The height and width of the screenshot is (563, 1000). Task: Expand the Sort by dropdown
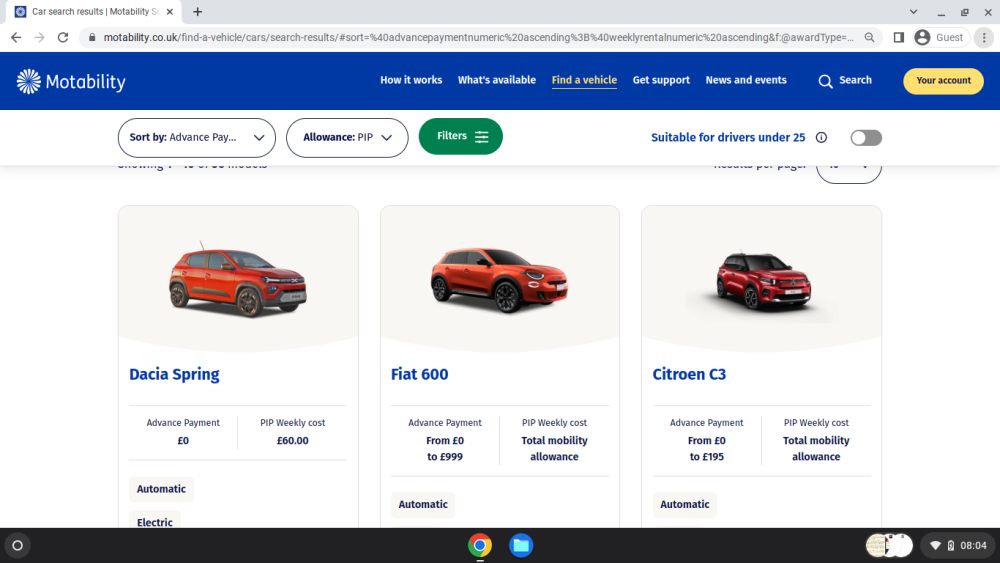196,138
